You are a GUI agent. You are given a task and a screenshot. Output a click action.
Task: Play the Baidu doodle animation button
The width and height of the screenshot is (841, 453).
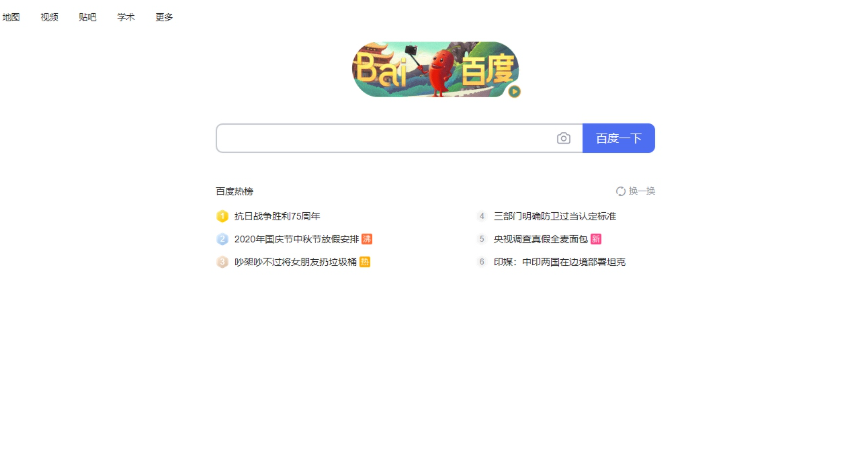pyautogui.click(x=514, y=92)
